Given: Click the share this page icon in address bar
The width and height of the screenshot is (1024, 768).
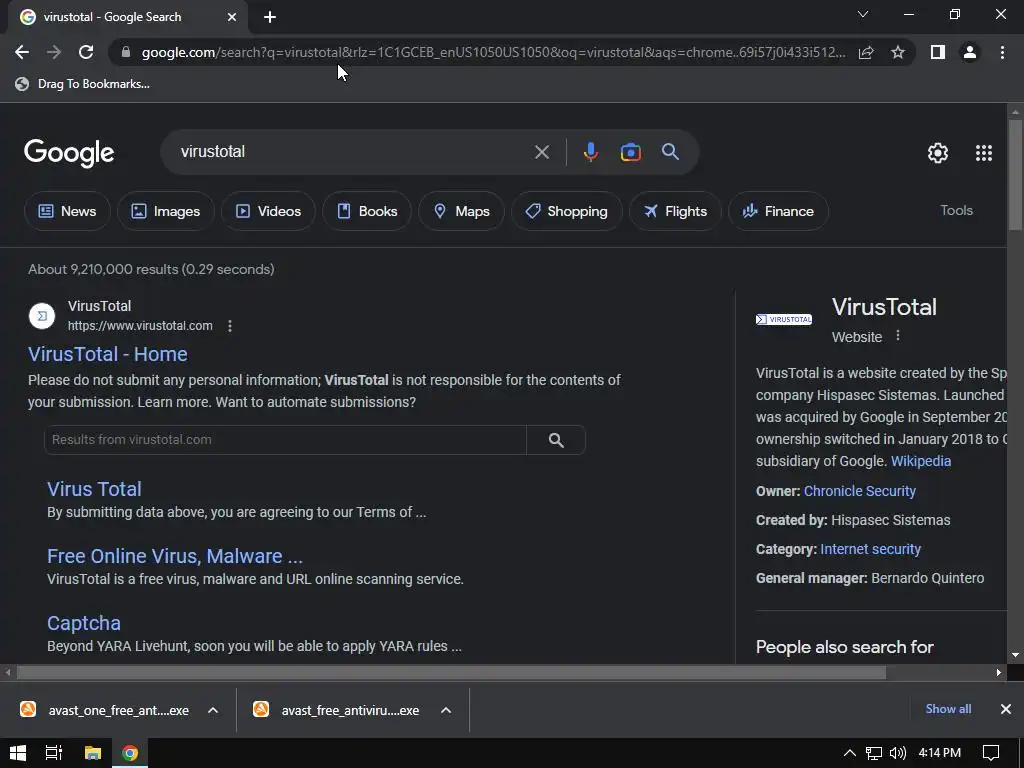Looking at the screenshot, I should (x=866, y=52).
